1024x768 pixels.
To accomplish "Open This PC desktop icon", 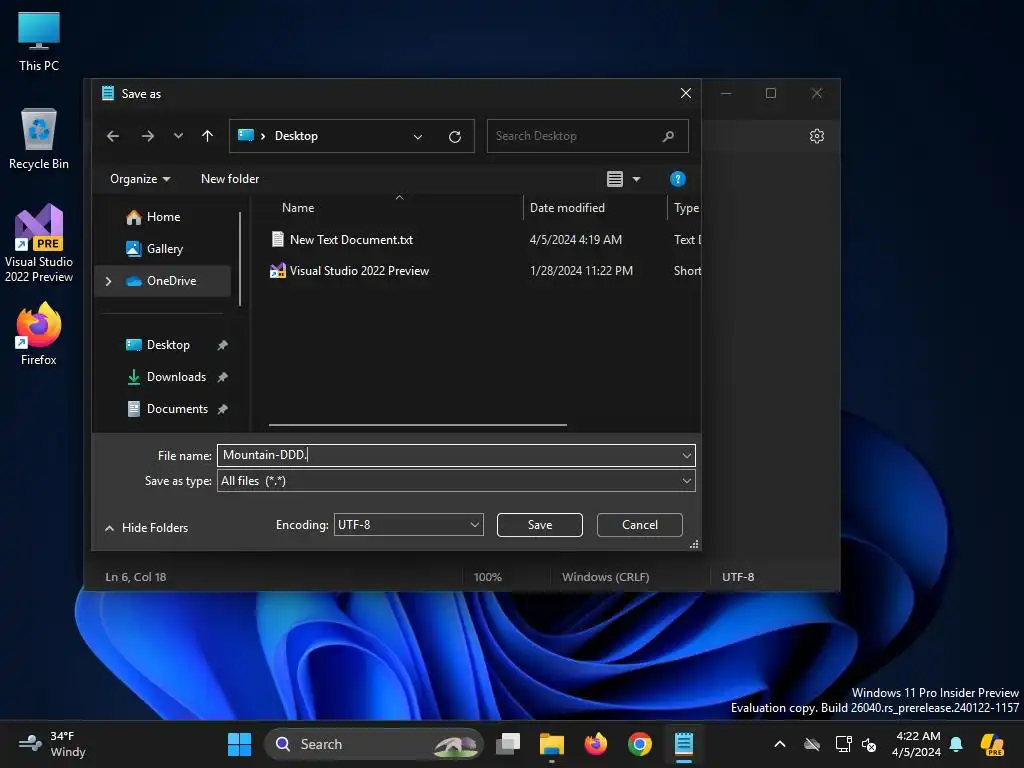I will coord(39,41).
